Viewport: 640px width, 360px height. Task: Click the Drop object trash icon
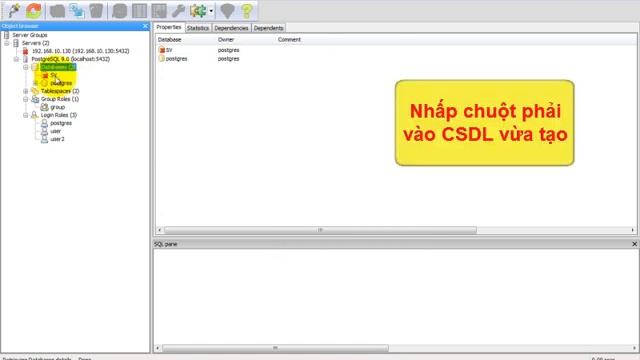click(x=96, y=11)
